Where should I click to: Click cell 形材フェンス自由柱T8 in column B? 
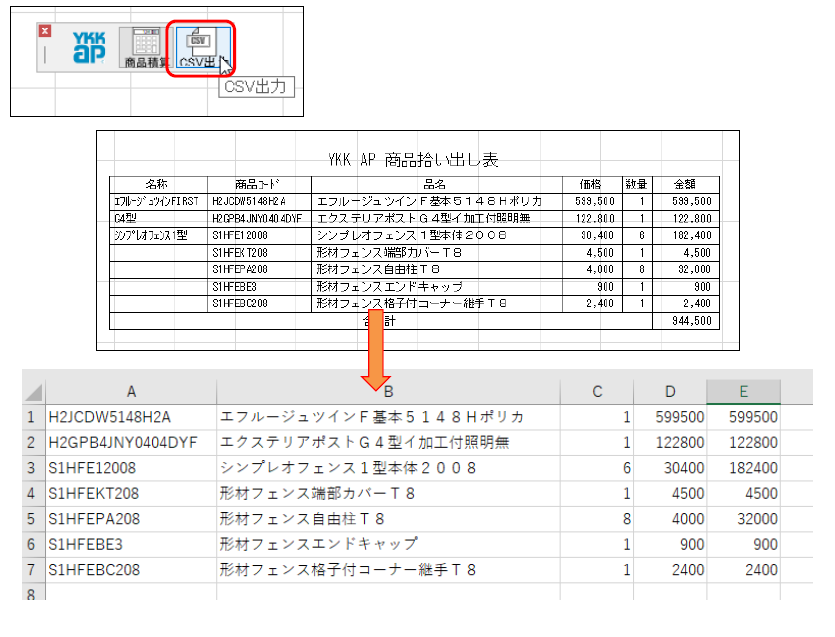(x=388, y=519)
